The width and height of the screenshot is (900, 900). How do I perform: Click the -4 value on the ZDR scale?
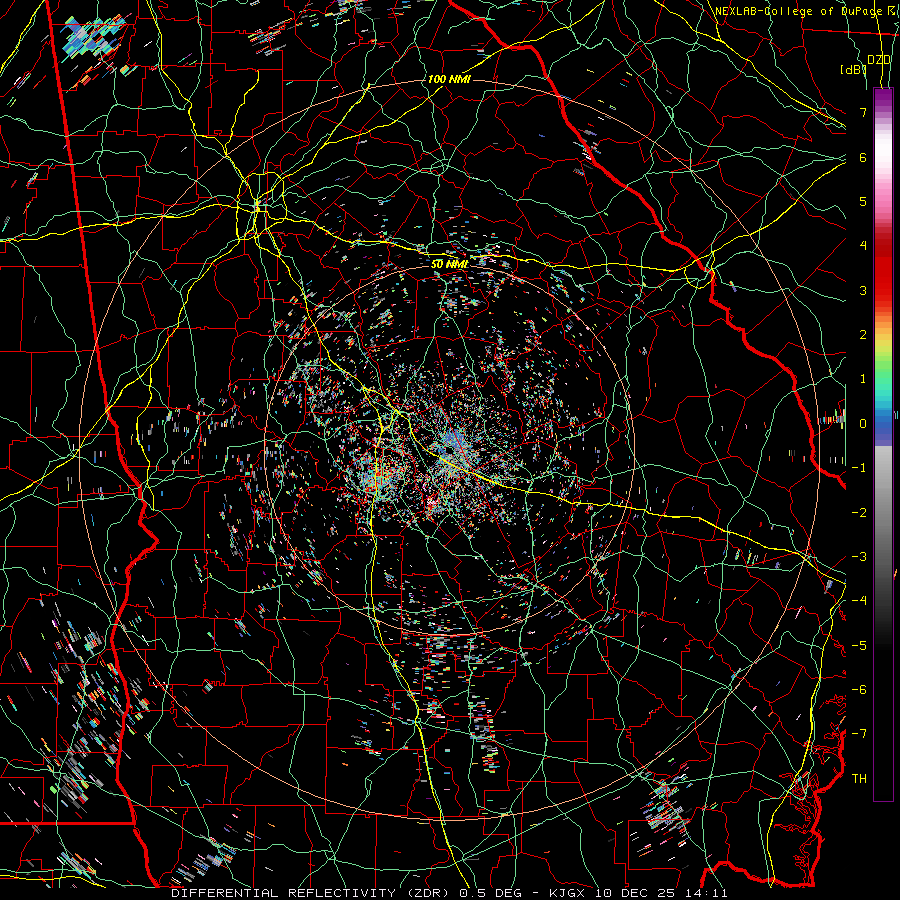pyautogui.click(x=859, y=601)
